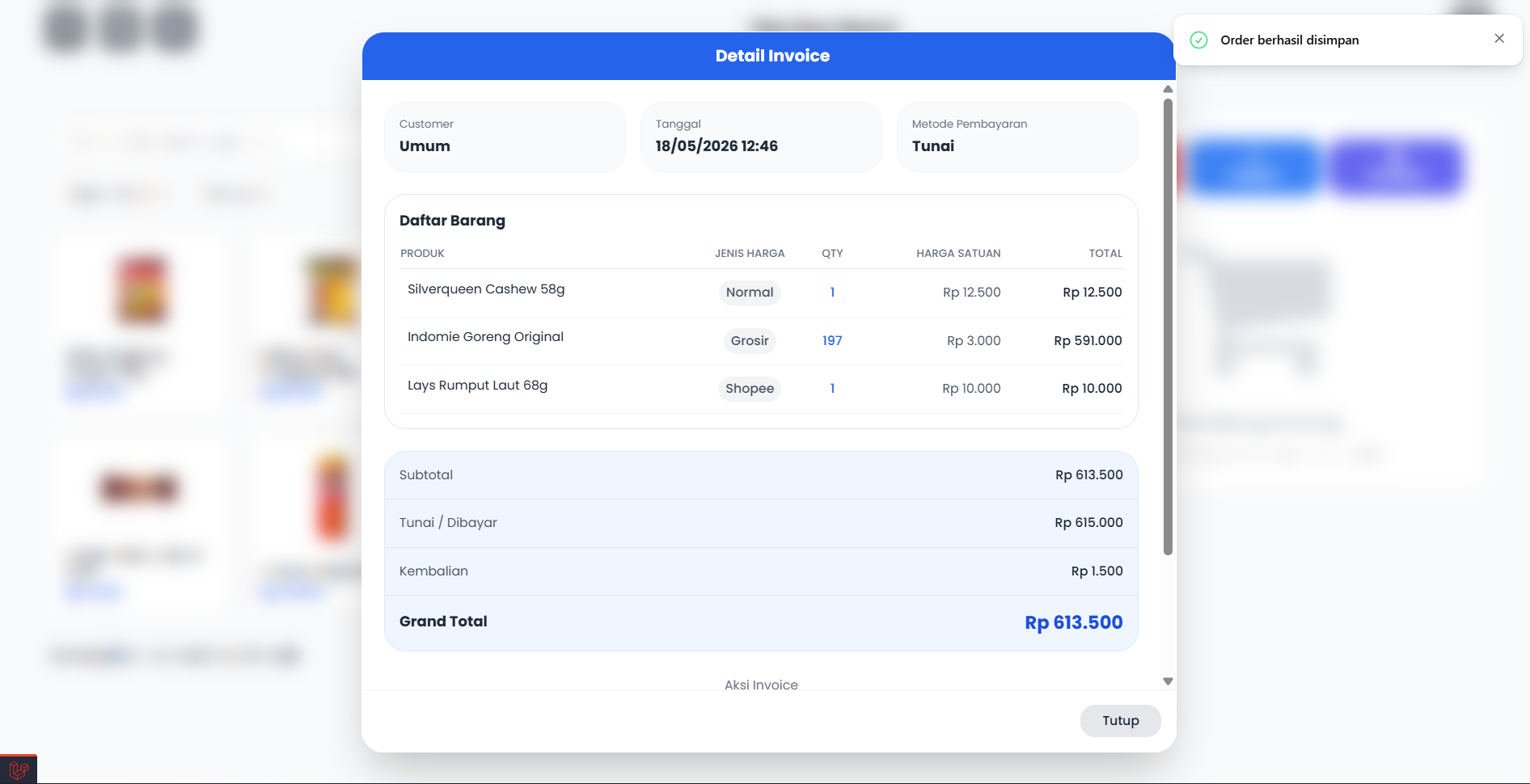Click Silverqueen's bold total Rp 12.500
Image resolution: width=1530 pixels, height=784 pixels.
click(1092, 293)
